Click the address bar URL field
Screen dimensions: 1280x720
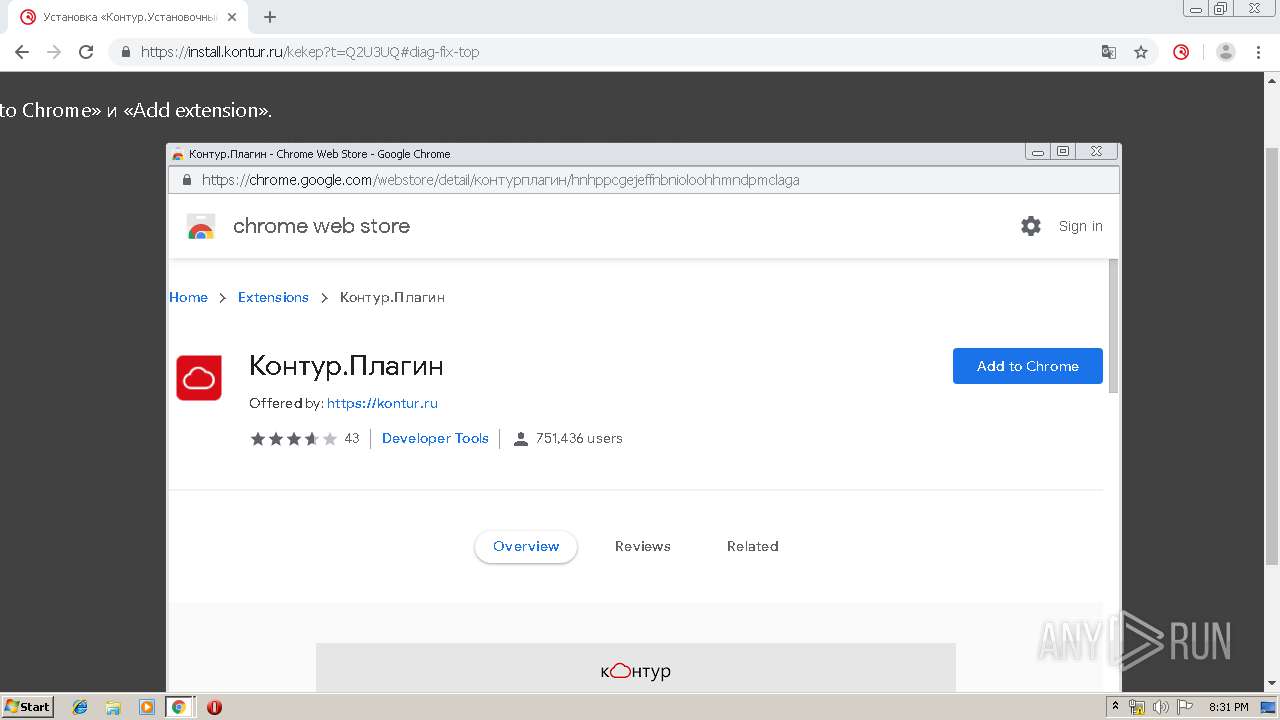600,52
